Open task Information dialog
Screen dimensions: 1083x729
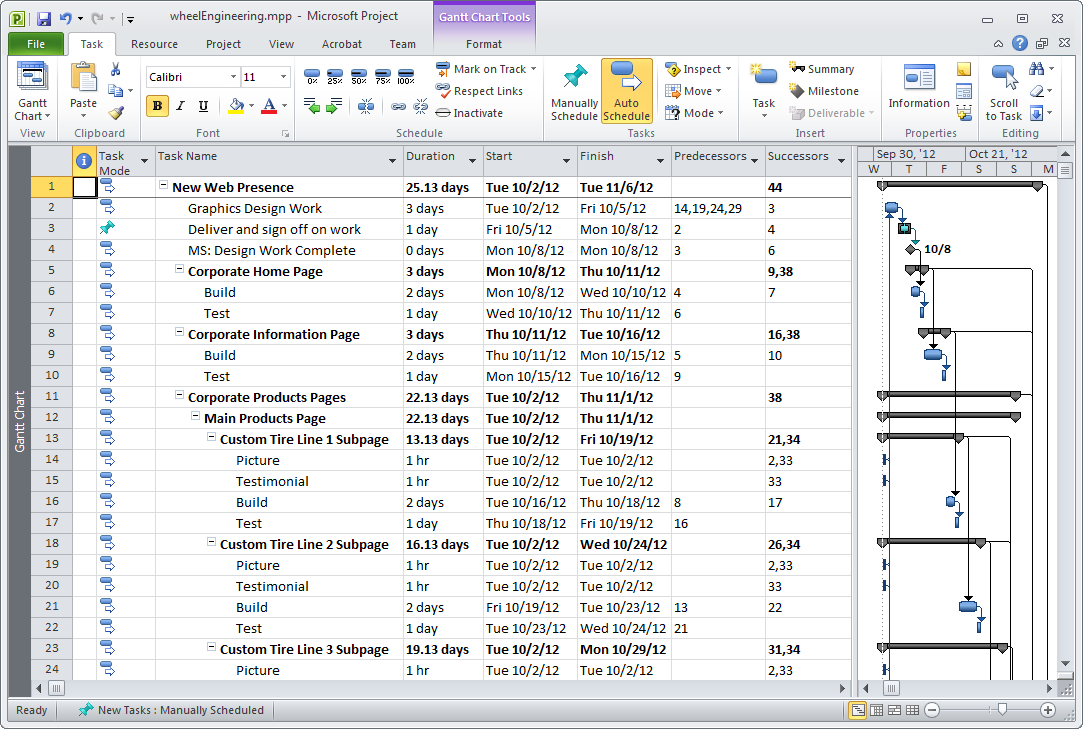tap(919, 86)
